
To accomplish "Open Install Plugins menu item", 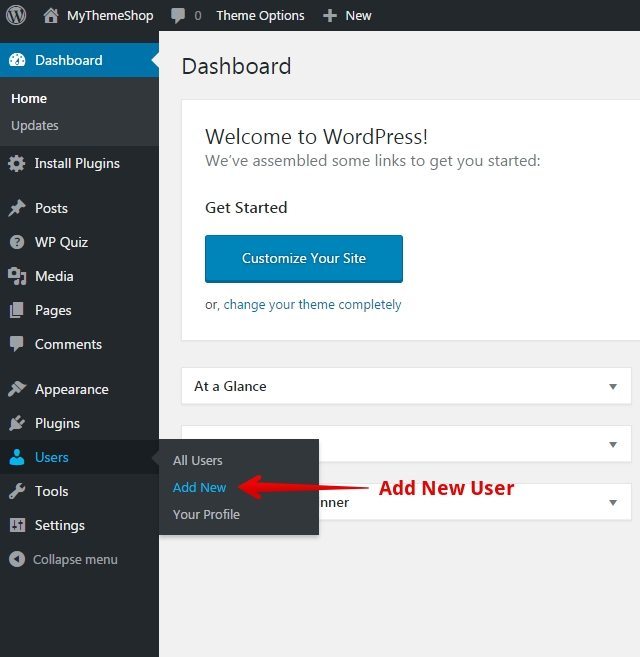I will [x=79, y=163].
